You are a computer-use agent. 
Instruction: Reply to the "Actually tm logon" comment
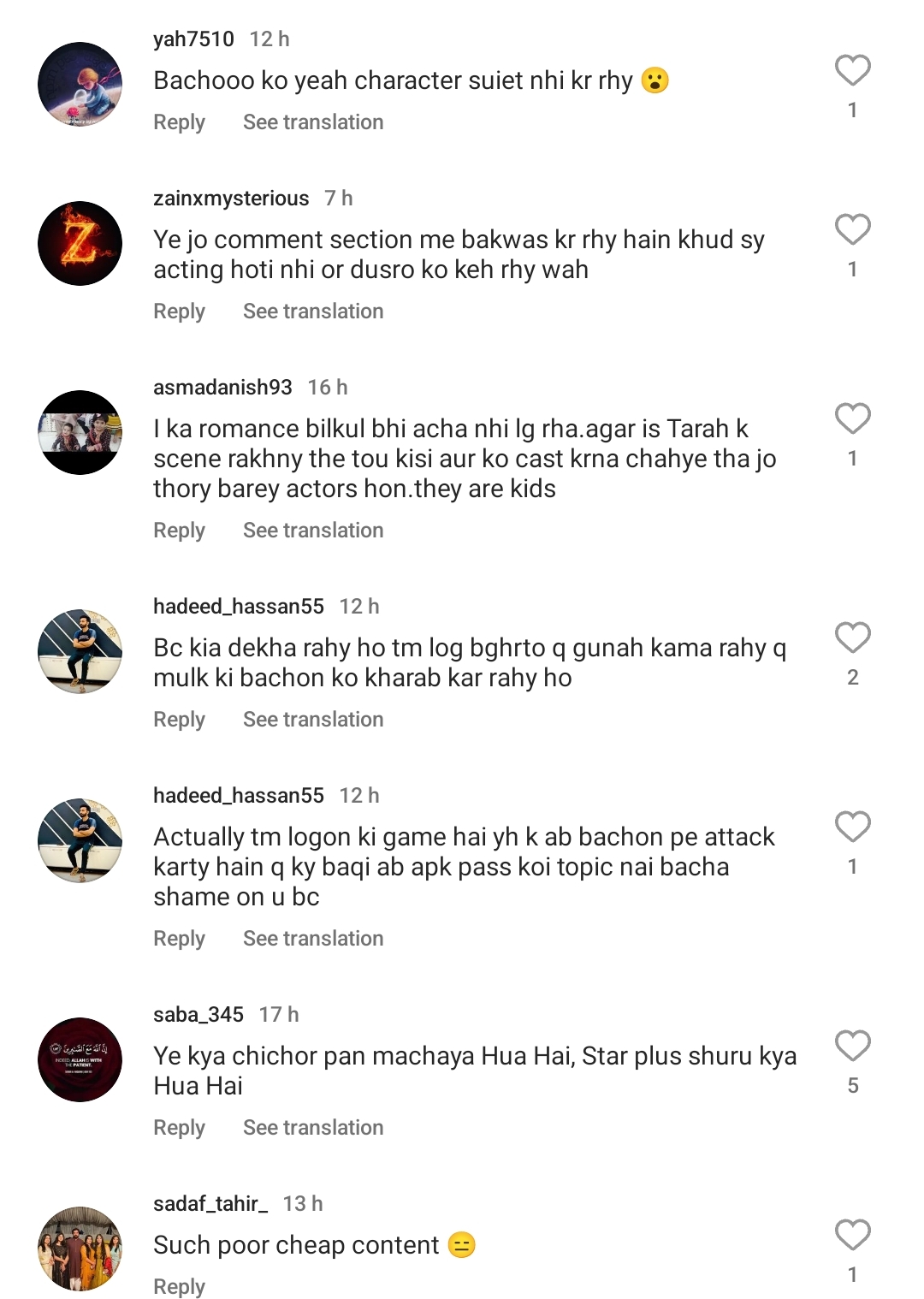click(179, 939)
